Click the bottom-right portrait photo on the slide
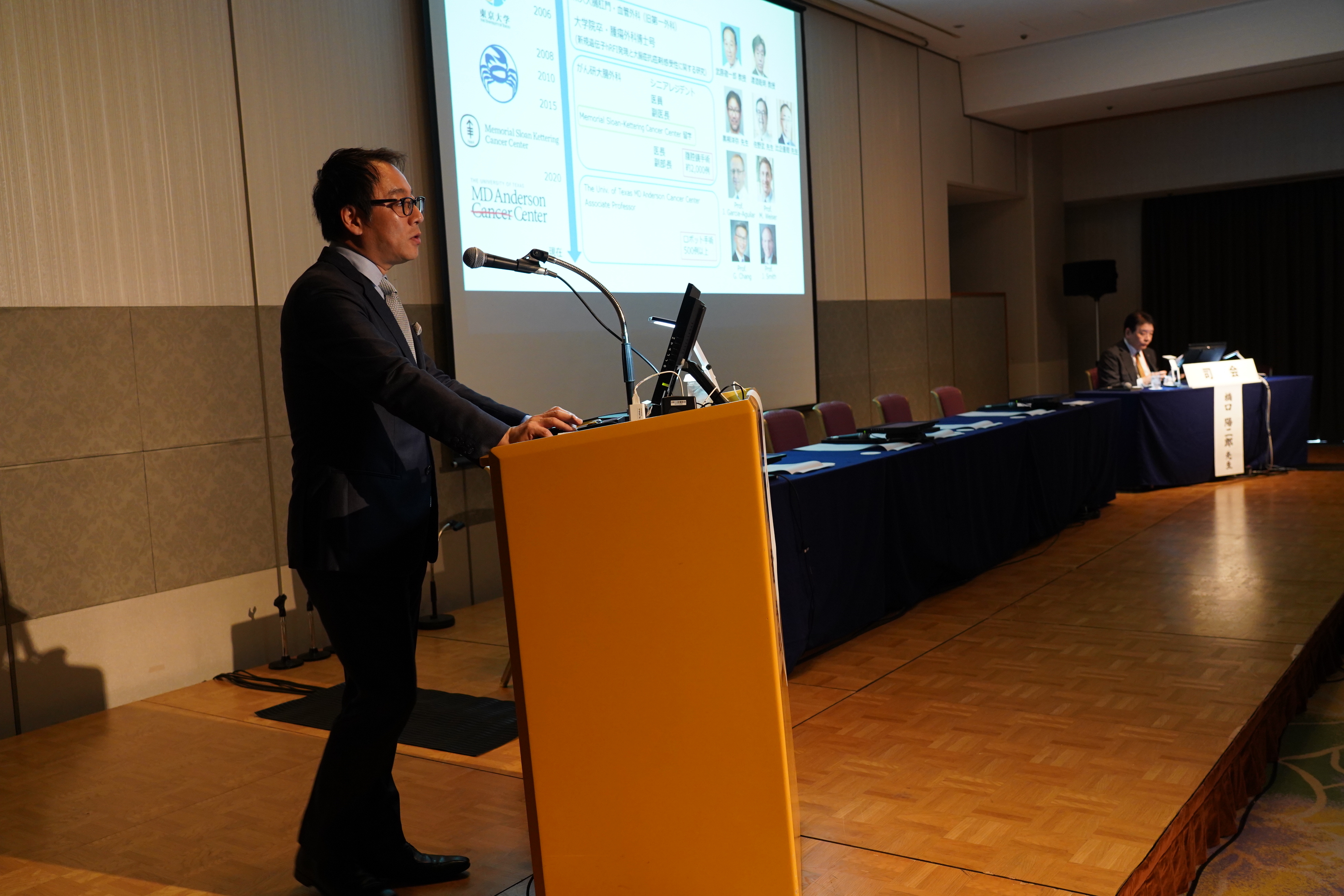The image size is (1344, 896). click(768, 243)
